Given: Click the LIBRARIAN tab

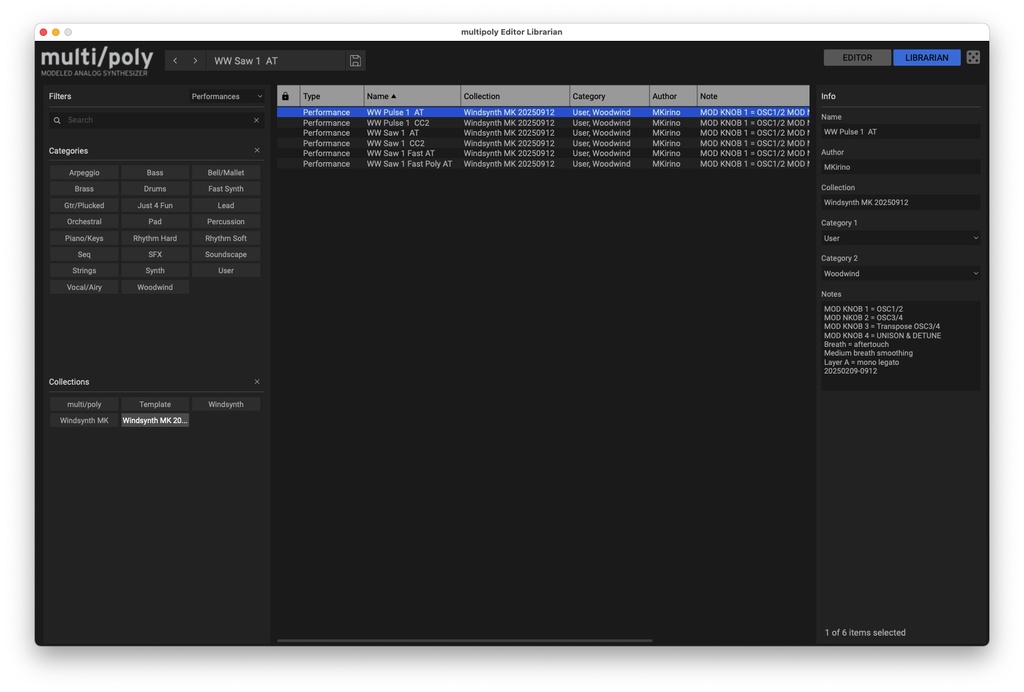Looking at the screenshot, I should tap(925, 57).
